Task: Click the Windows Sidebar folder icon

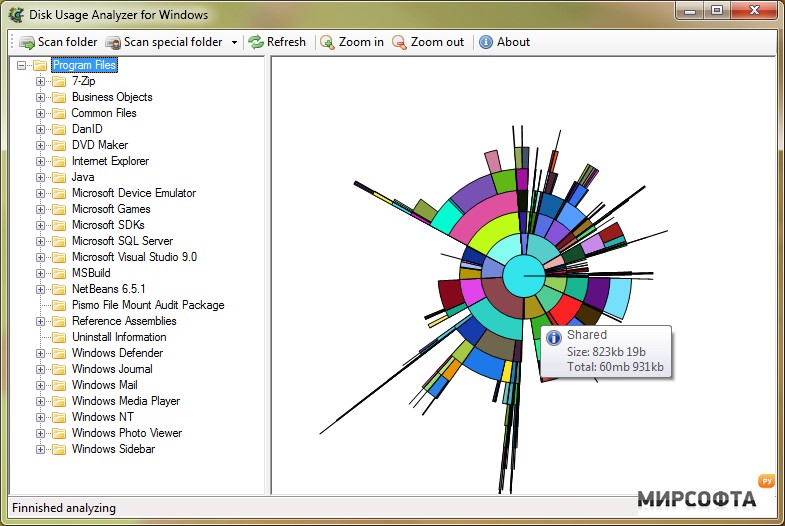Action: coord(59,449)
